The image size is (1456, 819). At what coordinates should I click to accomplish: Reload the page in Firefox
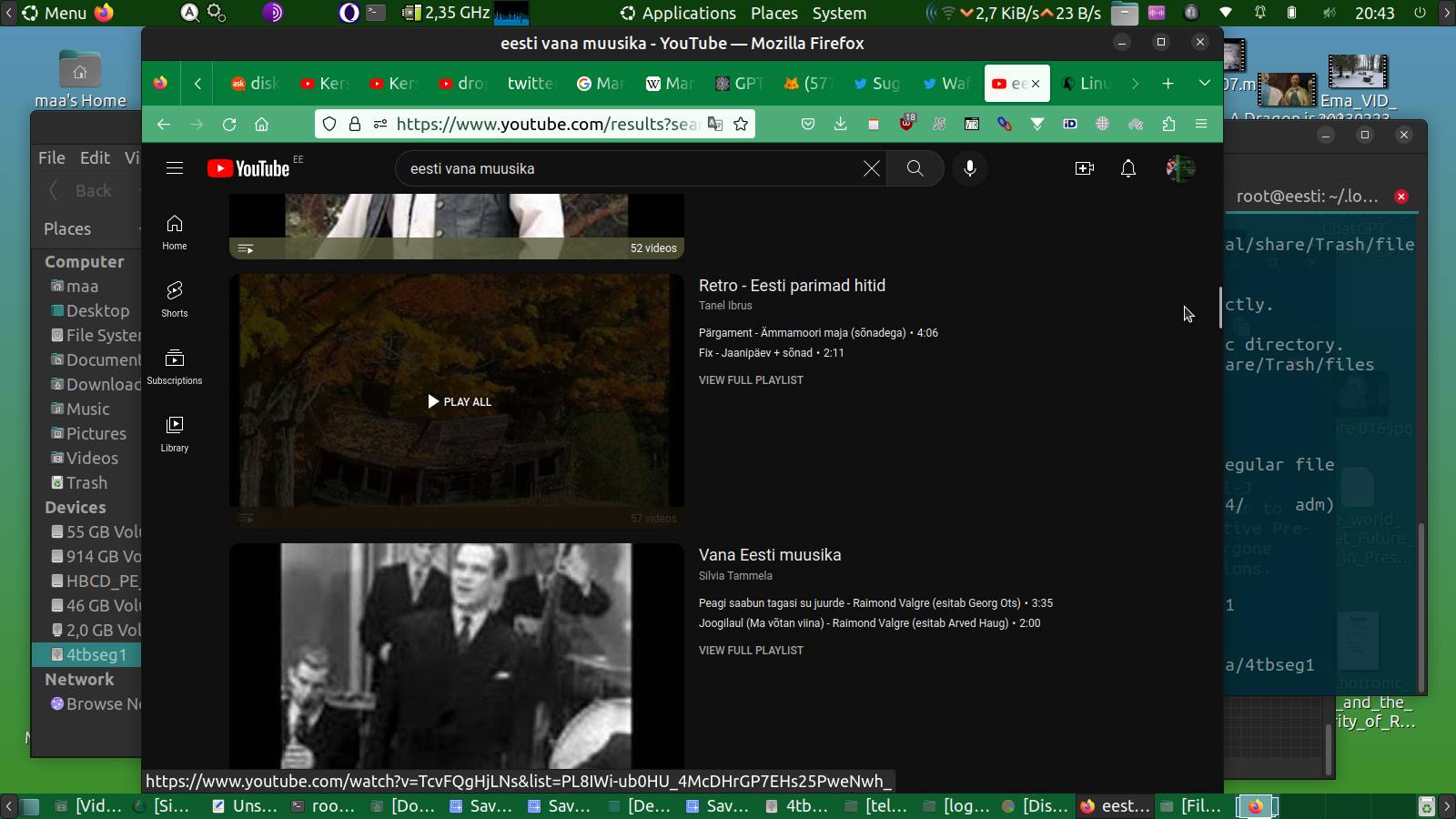point(229,124)
